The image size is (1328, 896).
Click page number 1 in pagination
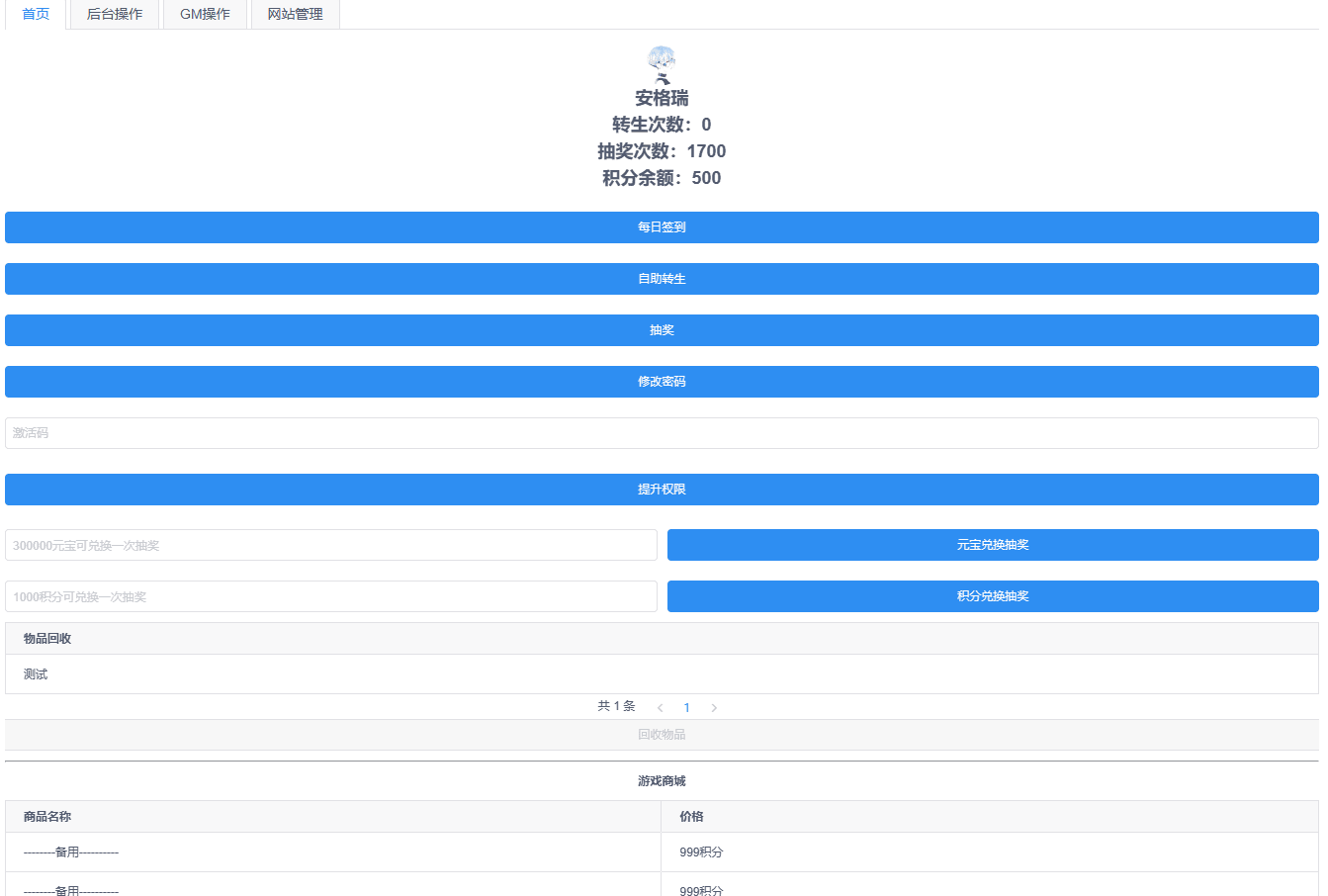687,707
